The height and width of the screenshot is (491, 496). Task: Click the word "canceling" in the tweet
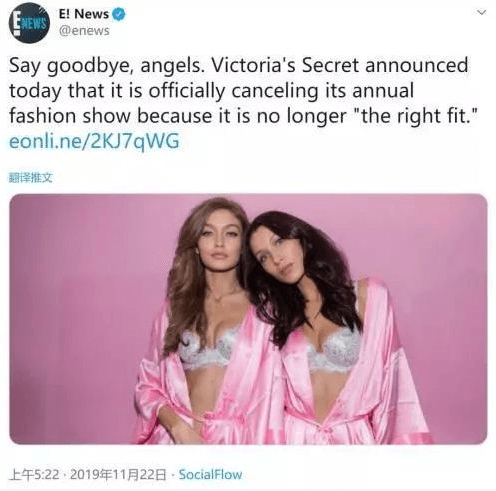(275, 91)
